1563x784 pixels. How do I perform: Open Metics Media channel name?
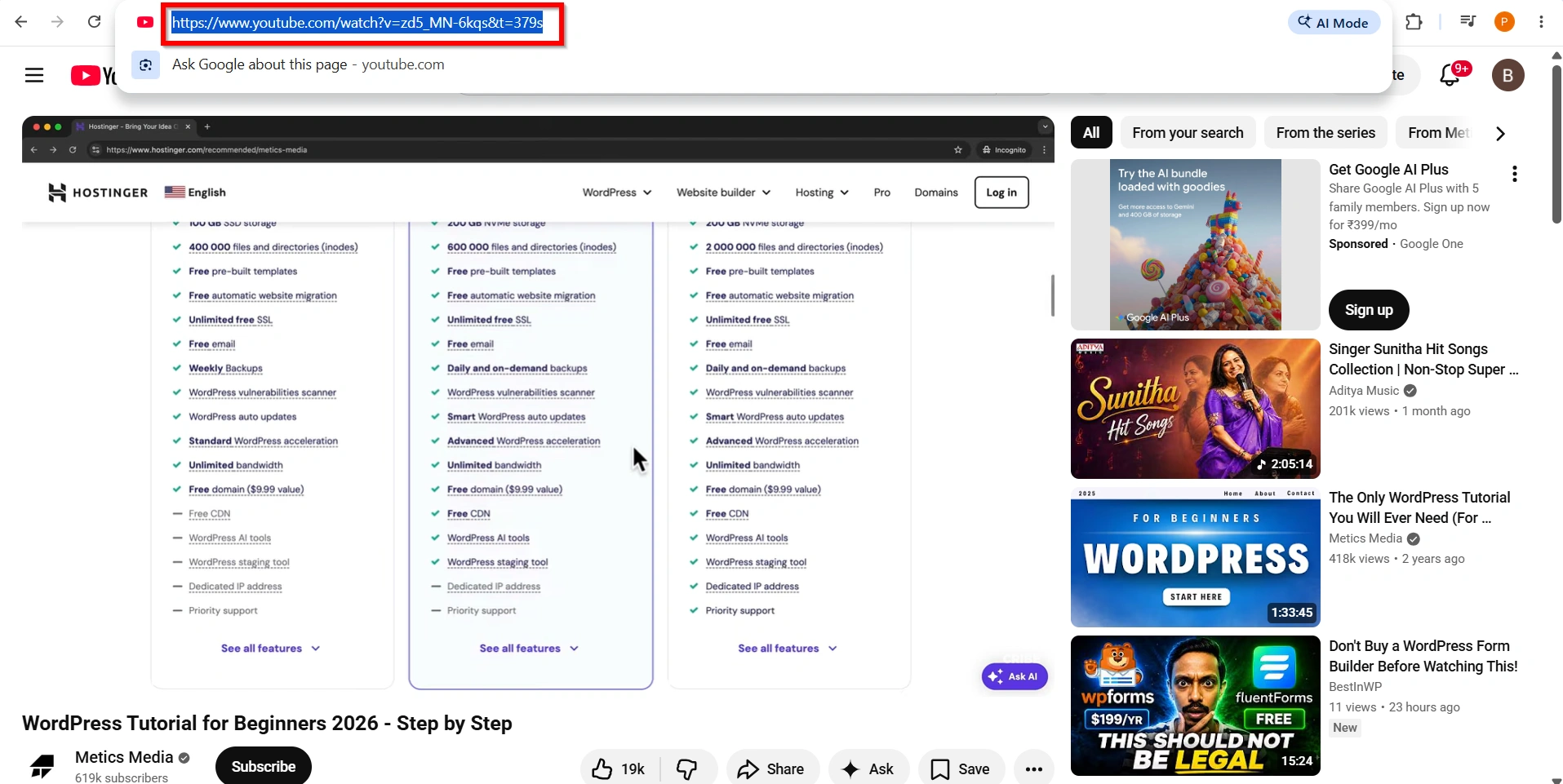point(124,757)
